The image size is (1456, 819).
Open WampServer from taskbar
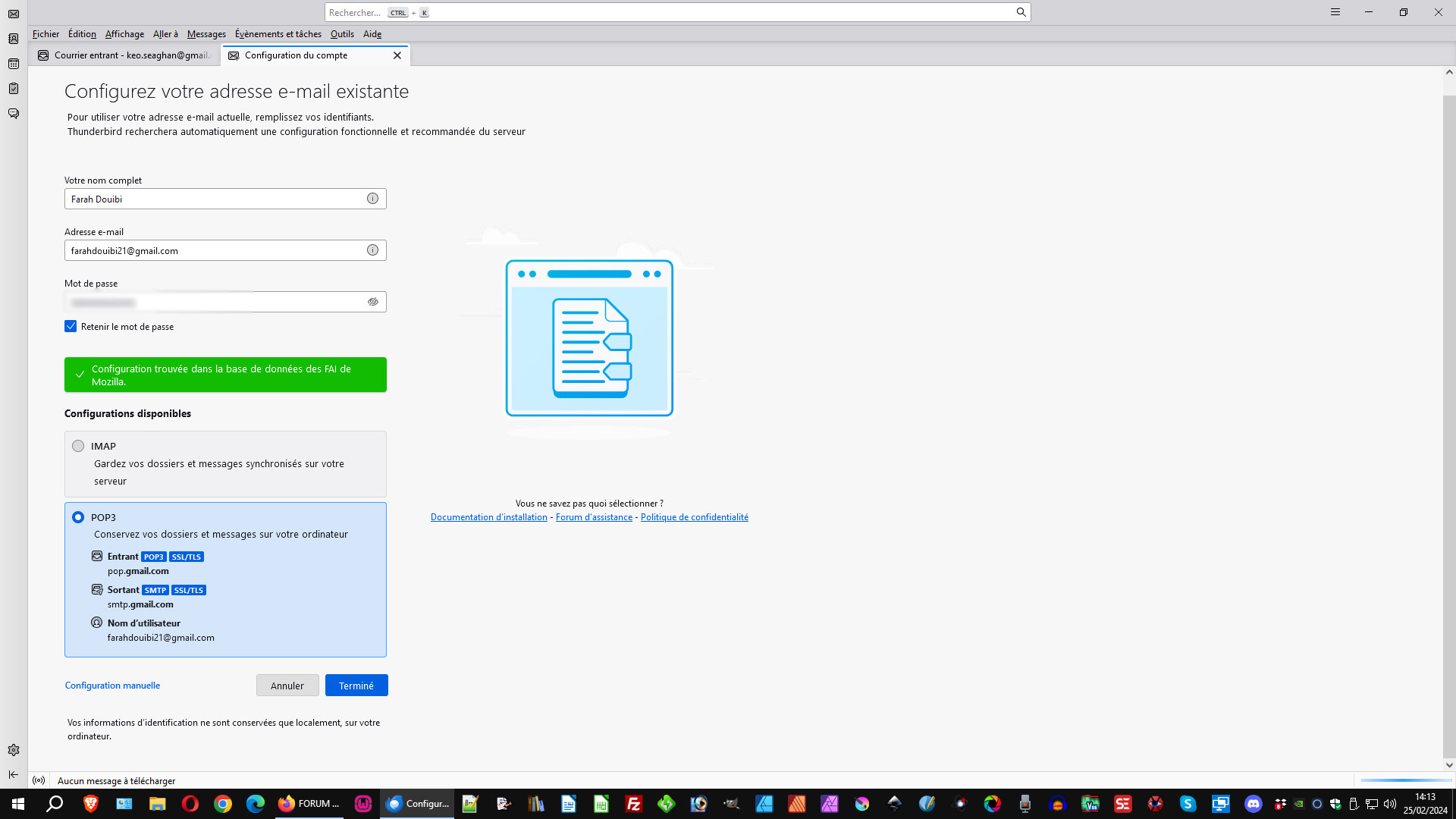363,804
